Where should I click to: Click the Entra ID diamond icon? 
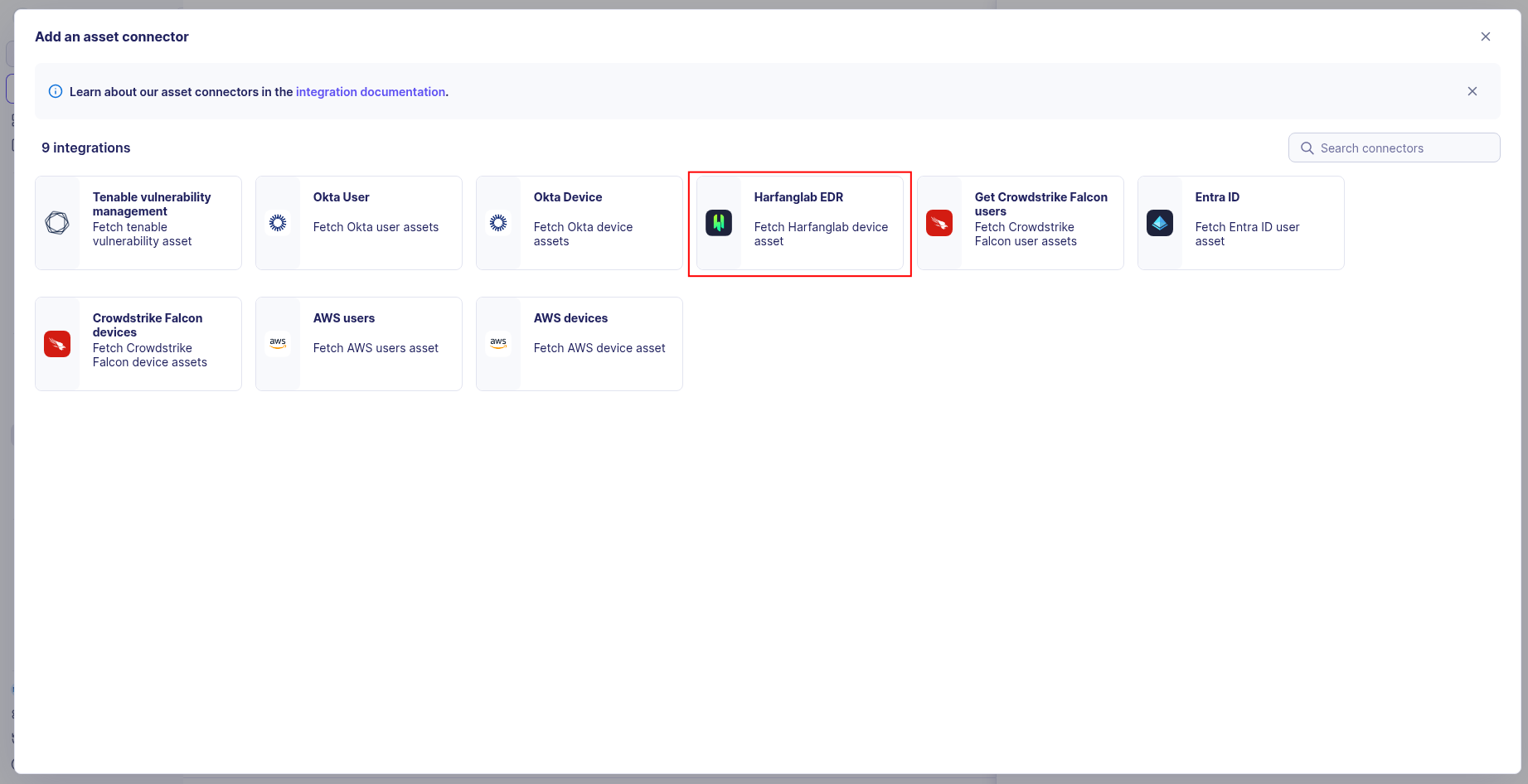1160,223
